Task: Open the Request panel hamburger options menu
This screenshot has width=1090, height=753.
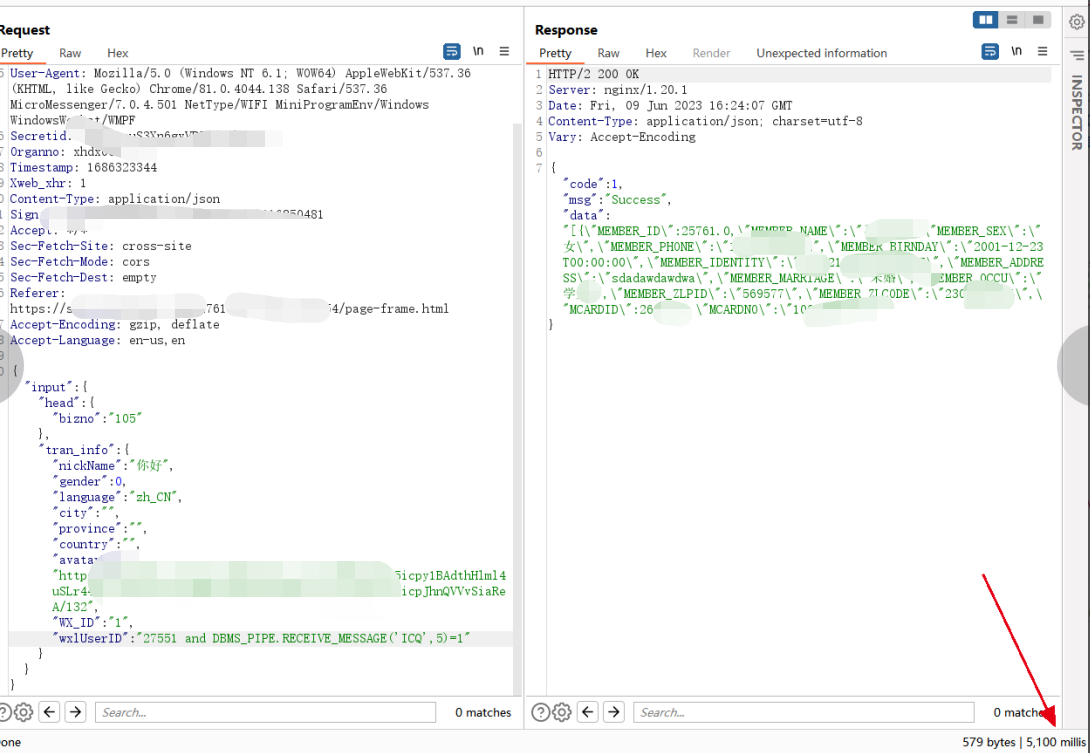Action: click(504, 51)
